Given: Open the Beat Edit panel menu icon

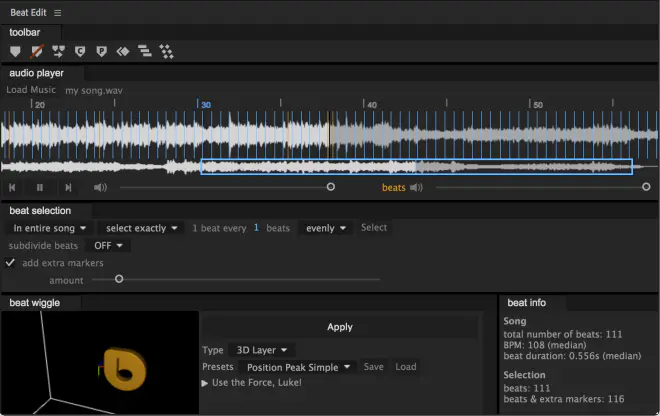Looking at the screenshot, I should pos(58,13).
